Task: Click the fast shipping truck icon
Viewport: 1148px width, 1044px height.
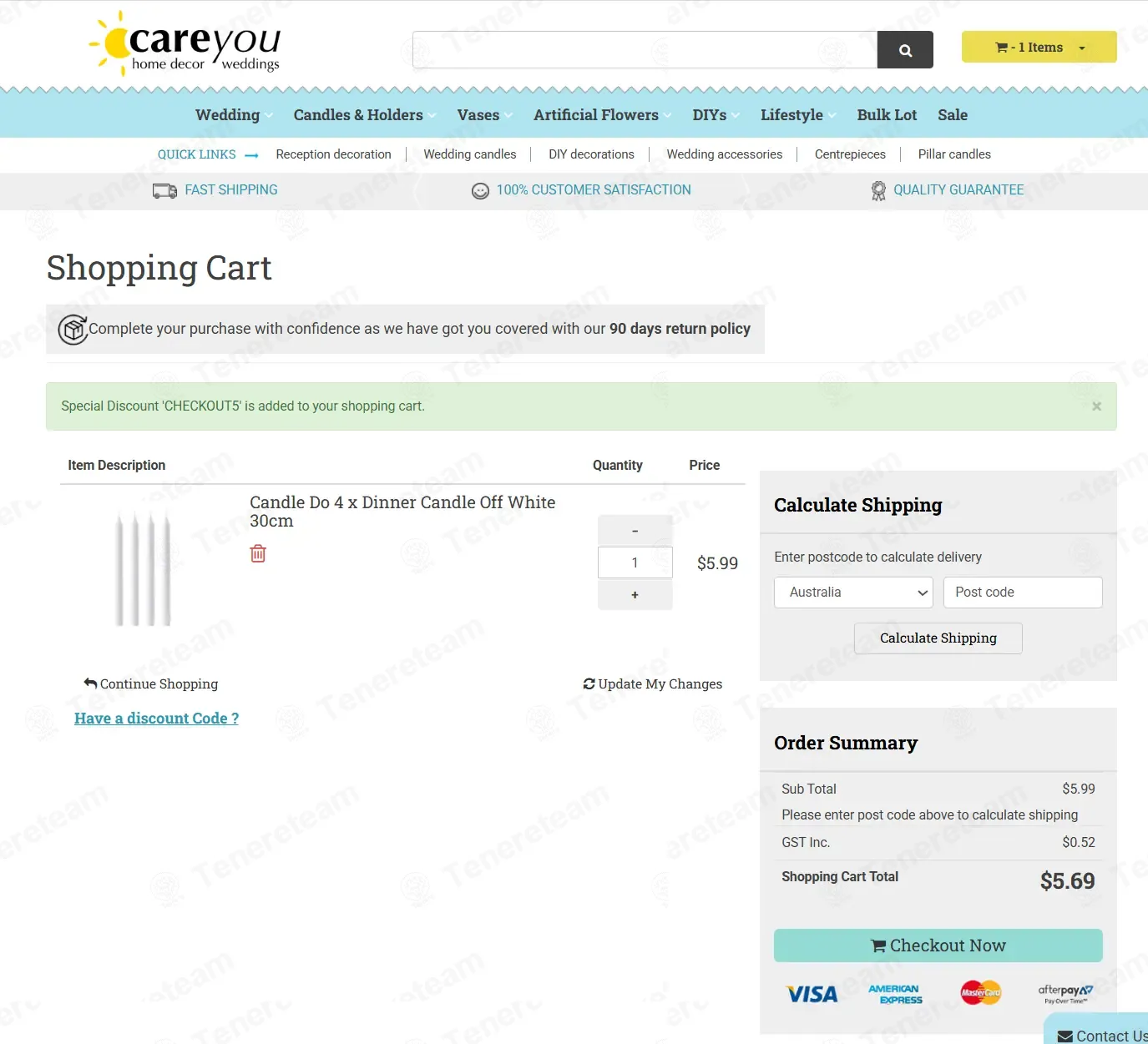Action: click(164, 191)
